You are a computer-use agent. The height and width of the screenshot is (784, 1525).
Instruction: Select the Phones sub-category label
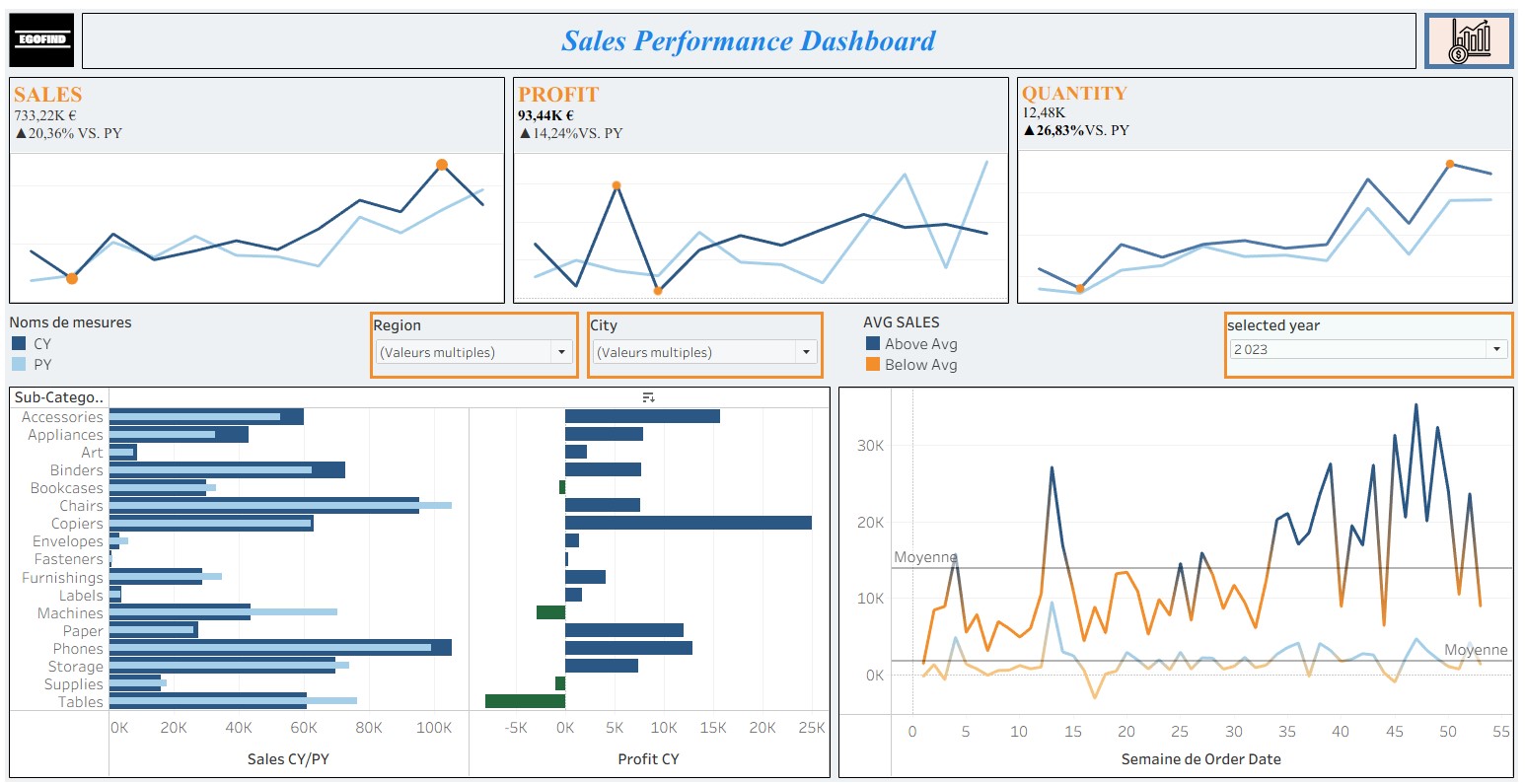[x=78, y=649]
